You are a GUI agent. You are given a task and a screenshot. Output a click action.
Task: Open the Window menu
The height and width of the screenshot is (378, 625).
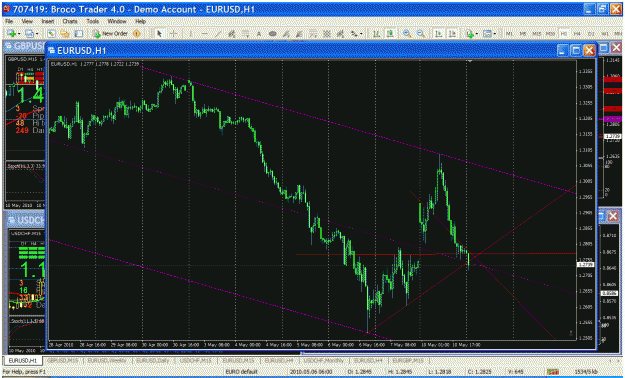point(117,21)
